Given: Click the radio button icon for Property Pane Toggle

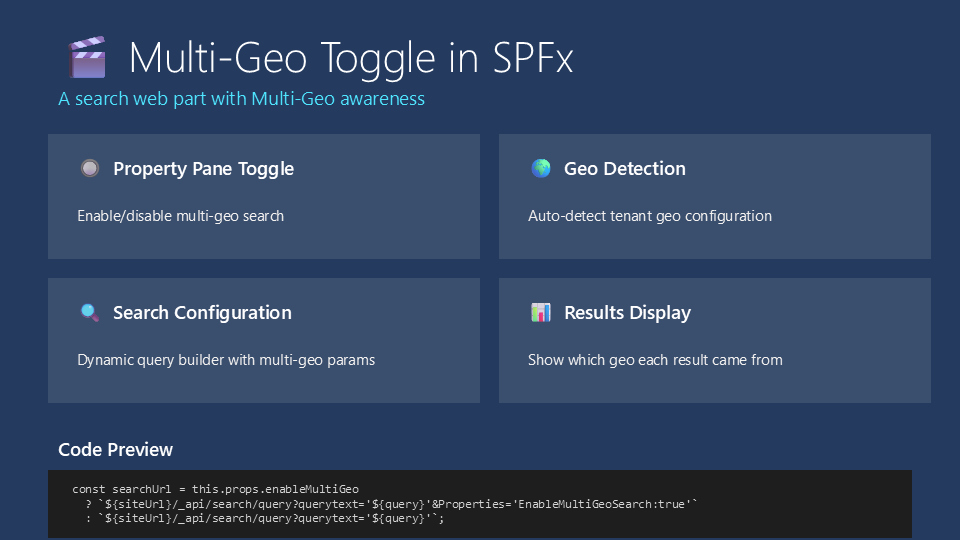Looking at the screenshot, I should point(90,168).
